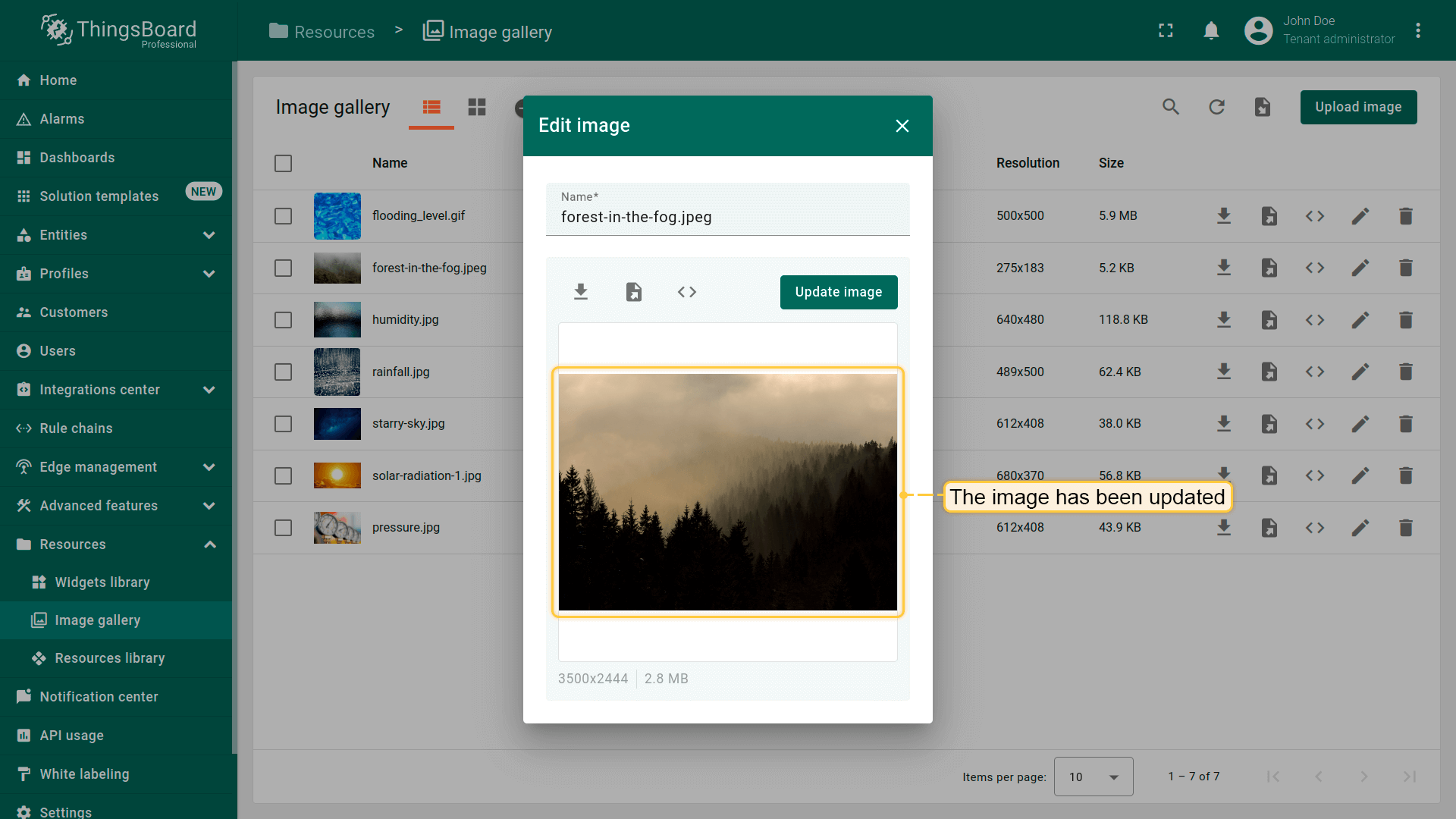Click export image icon in Edit image dialog
Image resolution: width=1456 pixels, height=819 pixels.
coord(634,292)
